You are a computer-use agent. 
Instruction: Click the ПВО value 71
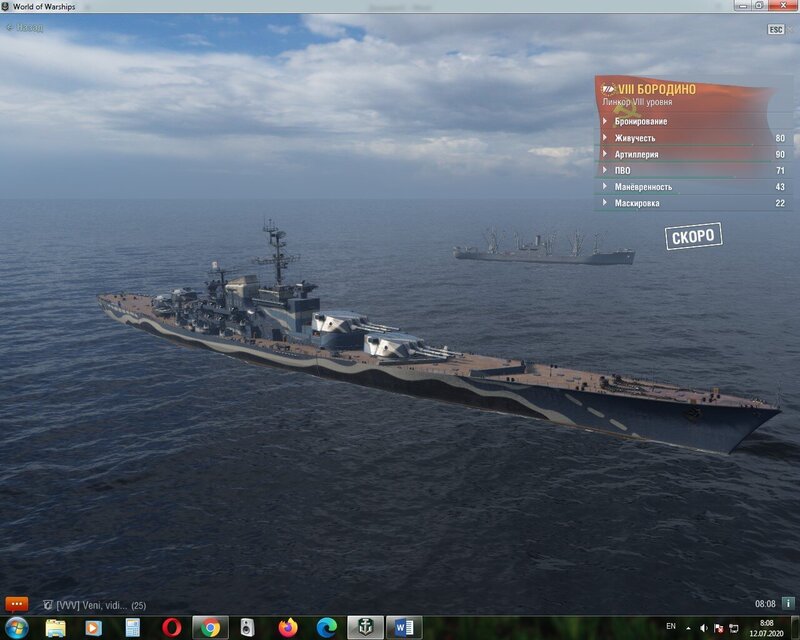point(780,171)
